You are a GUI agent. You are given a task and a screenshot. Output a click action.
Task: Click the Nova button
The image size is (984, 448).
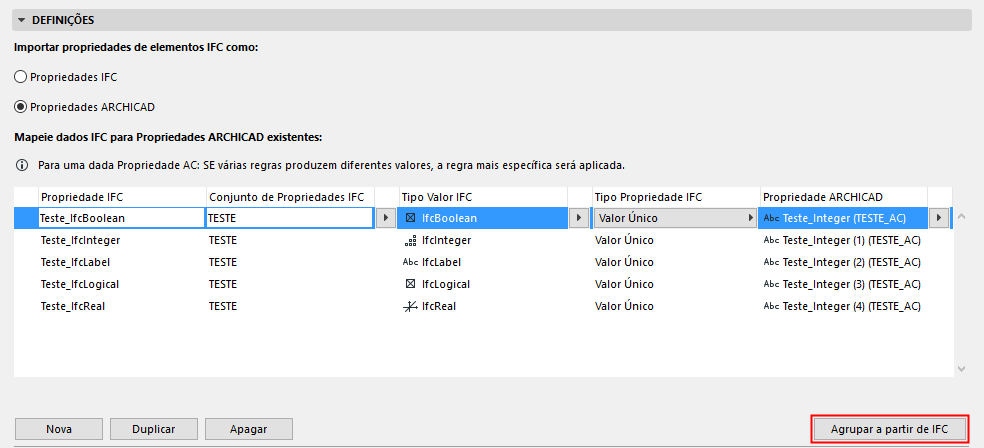coord(59,429)
